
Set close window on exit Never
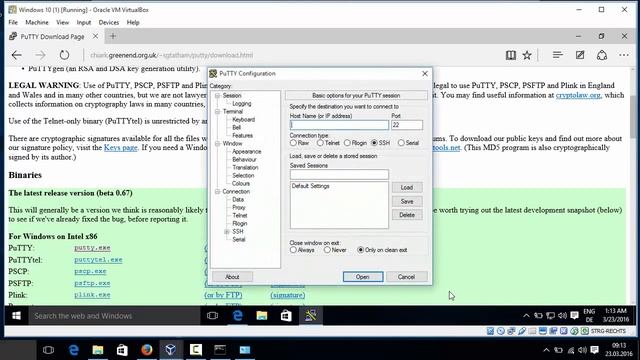(327, 250)
